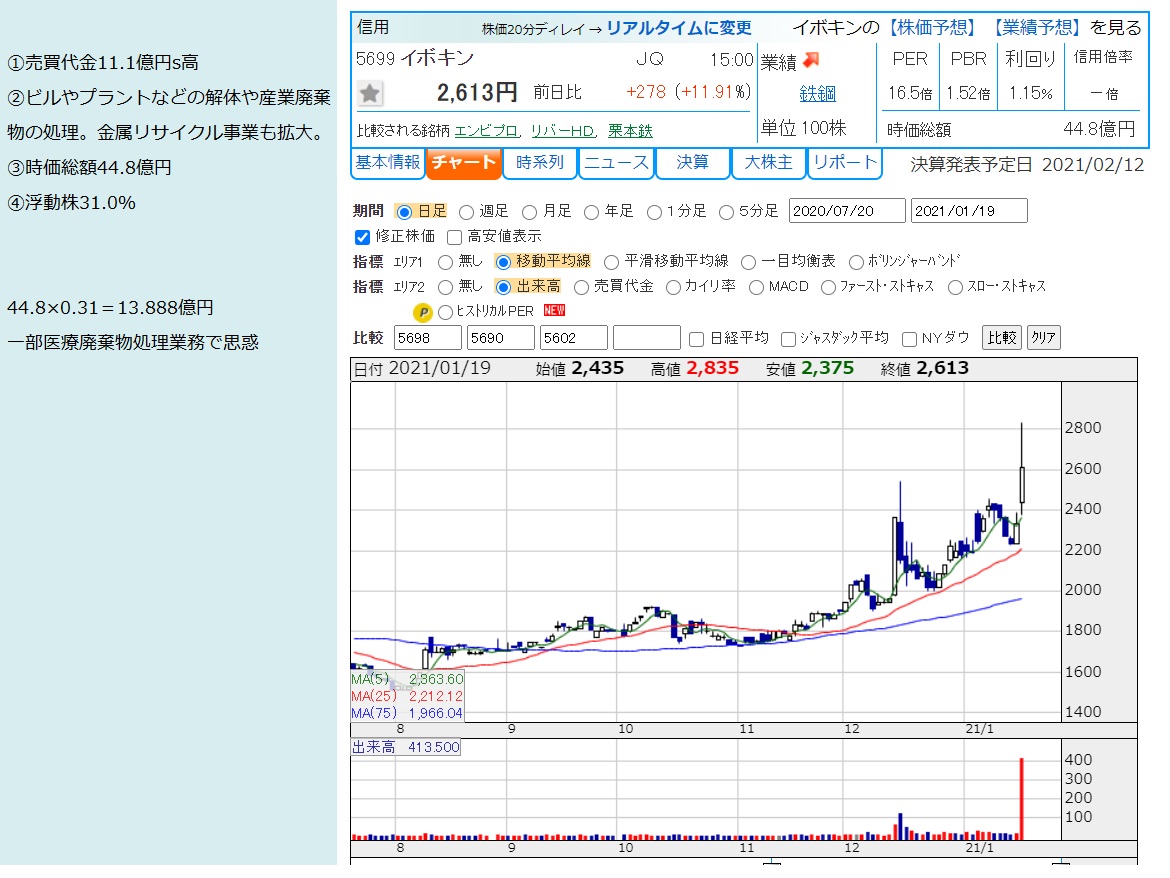Click the red NEW badge
Image resolution: width=1170 pixels, height=878 pixels.
click(554, 310)
